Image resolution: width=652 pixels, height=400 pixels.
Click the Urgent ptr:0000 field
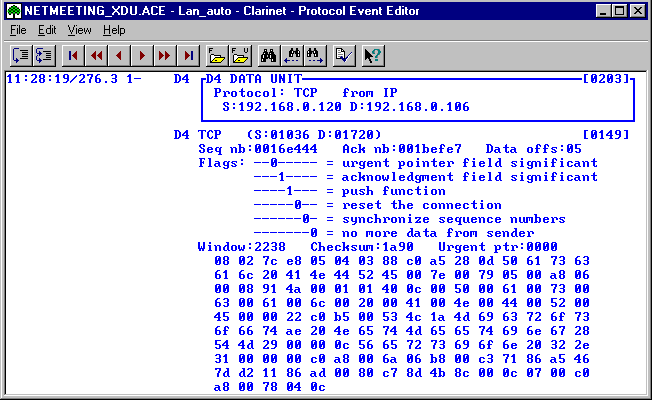[498, 247]
